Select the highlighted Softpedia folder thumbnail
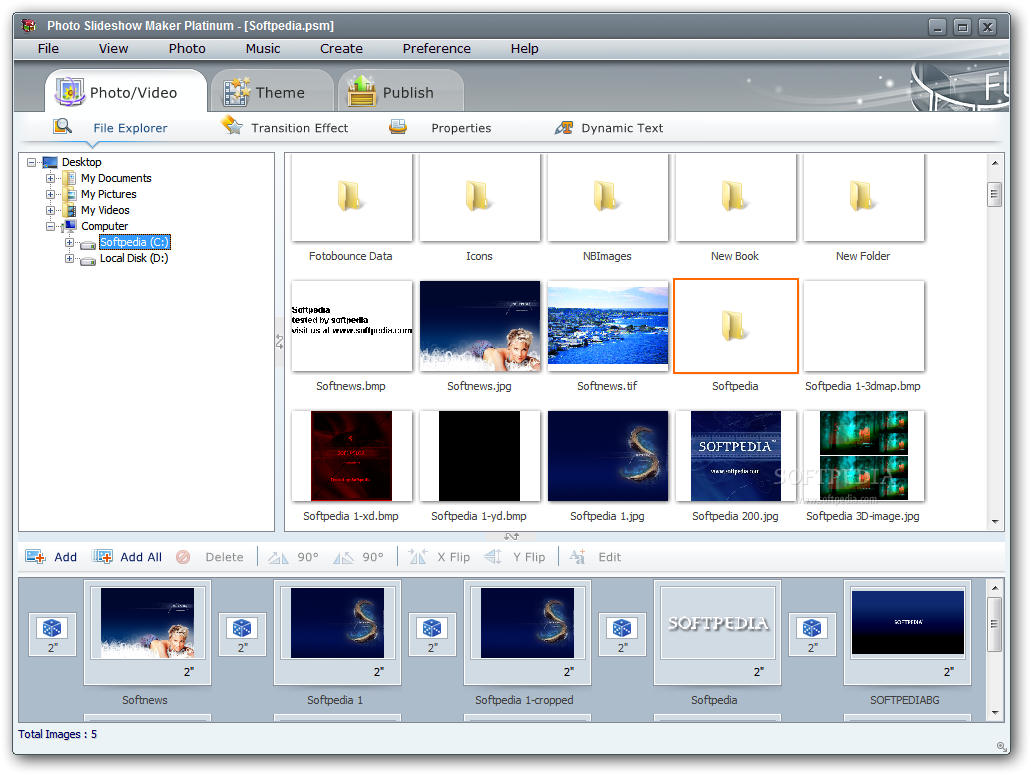The image size is (1031, 775). click(x=736, y=326)
